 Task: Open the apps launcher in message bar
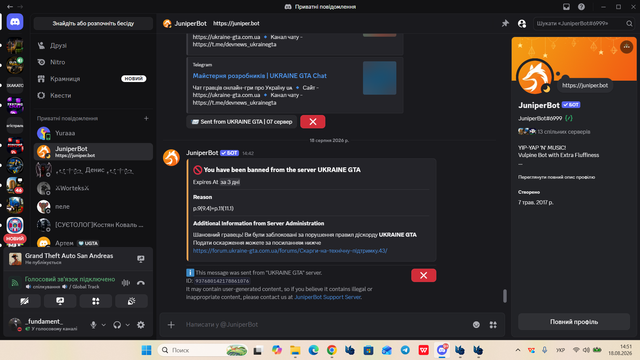pos(493,325)
